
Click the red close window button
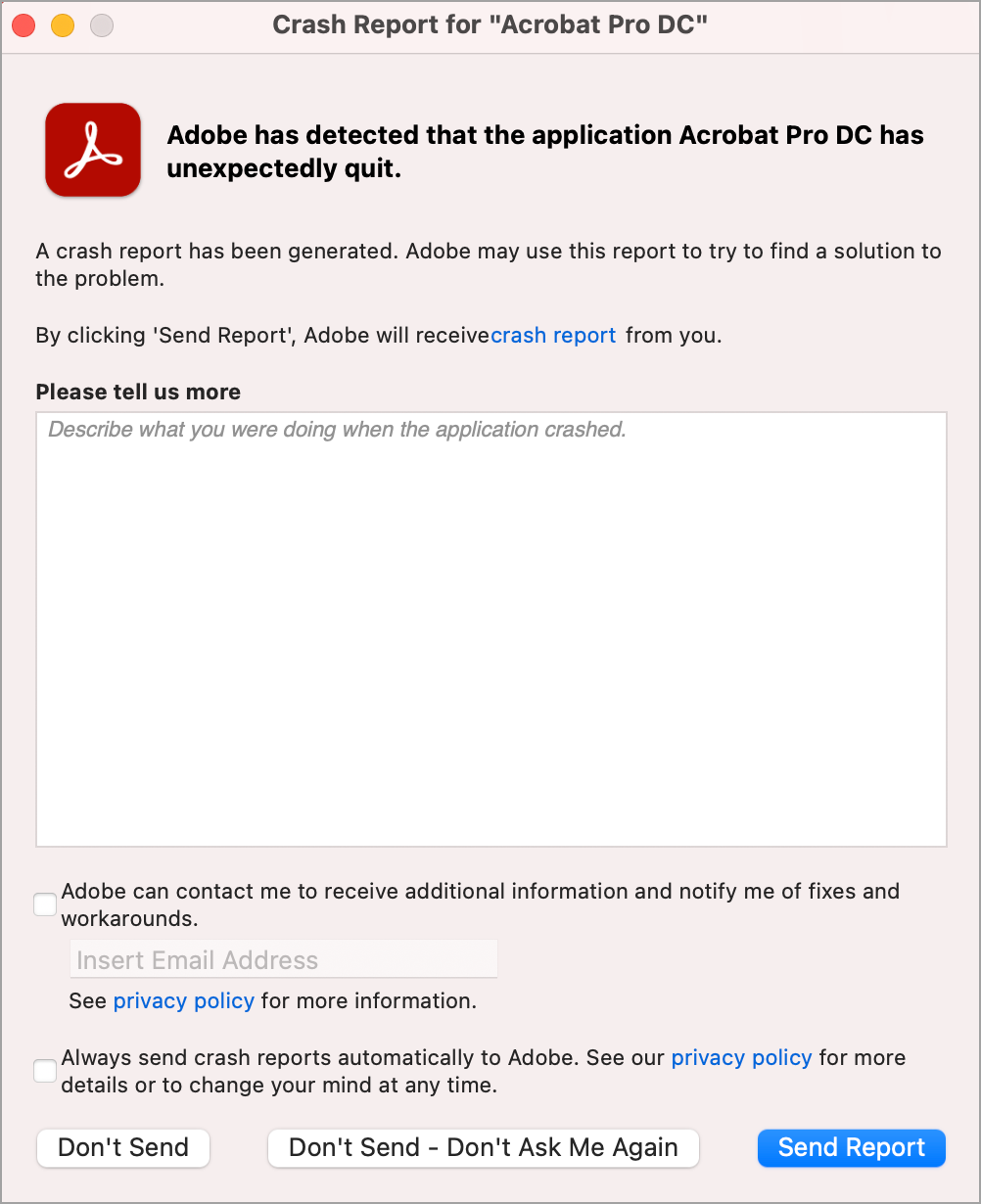click(23, 25)
